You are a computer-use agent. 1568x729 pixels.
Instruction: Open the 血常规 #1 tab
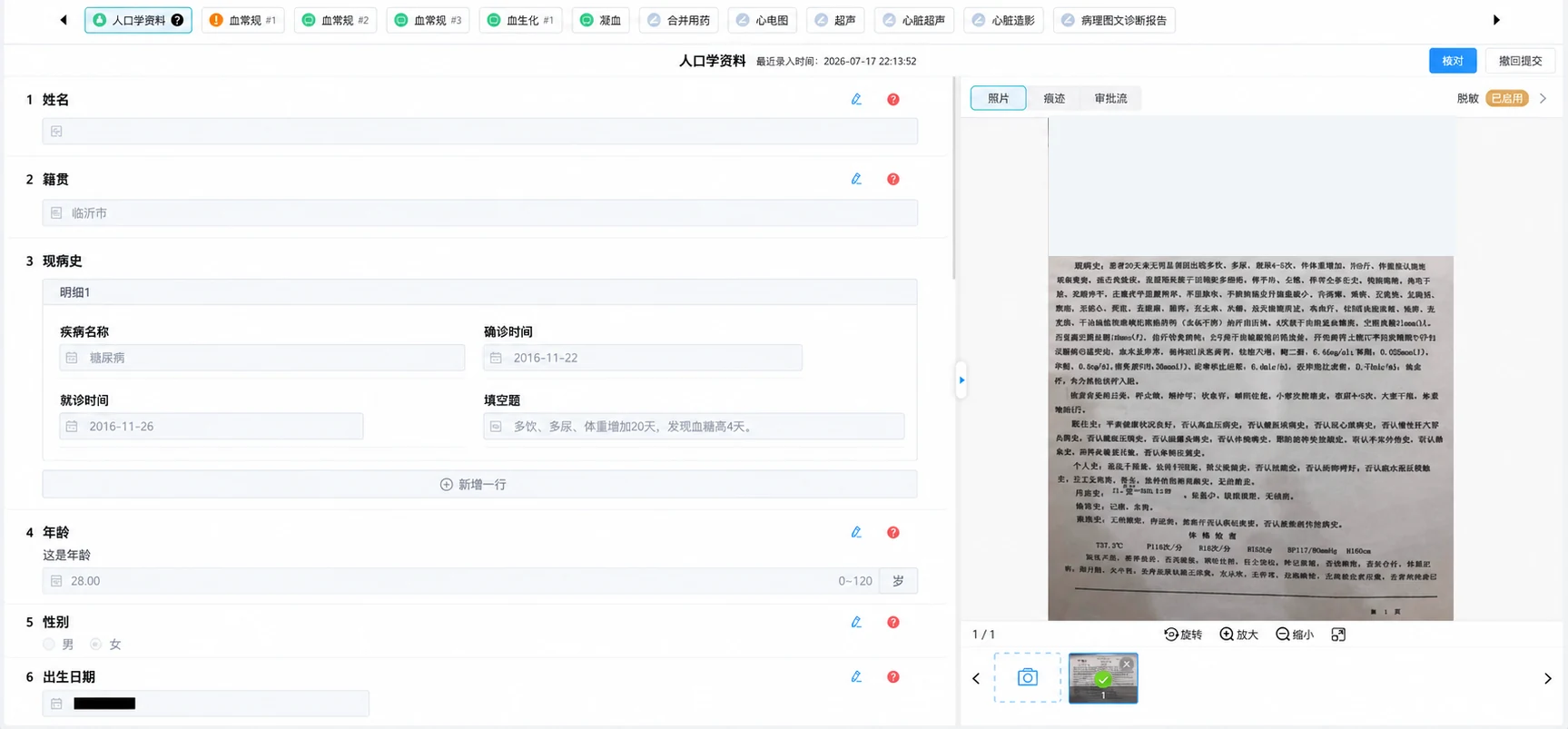point(243,20)
